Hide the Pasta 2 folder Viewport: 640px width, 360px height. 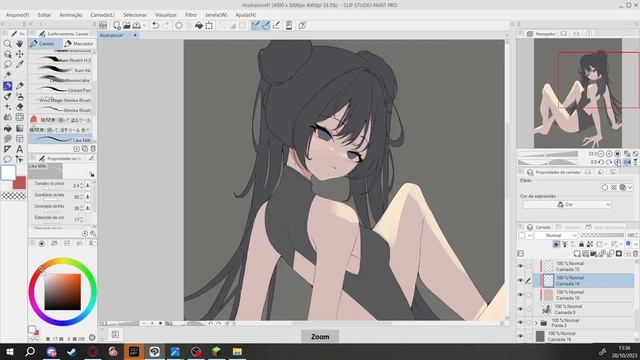point(520,323)
